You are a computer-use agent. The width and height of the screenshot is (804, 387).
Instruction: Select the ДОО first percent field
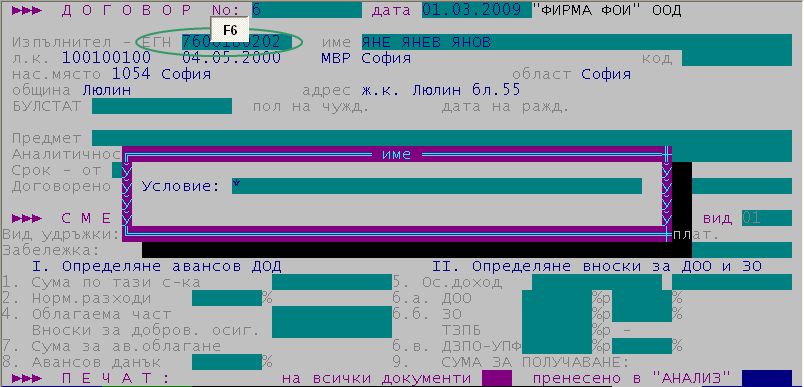tap(557, 298)
